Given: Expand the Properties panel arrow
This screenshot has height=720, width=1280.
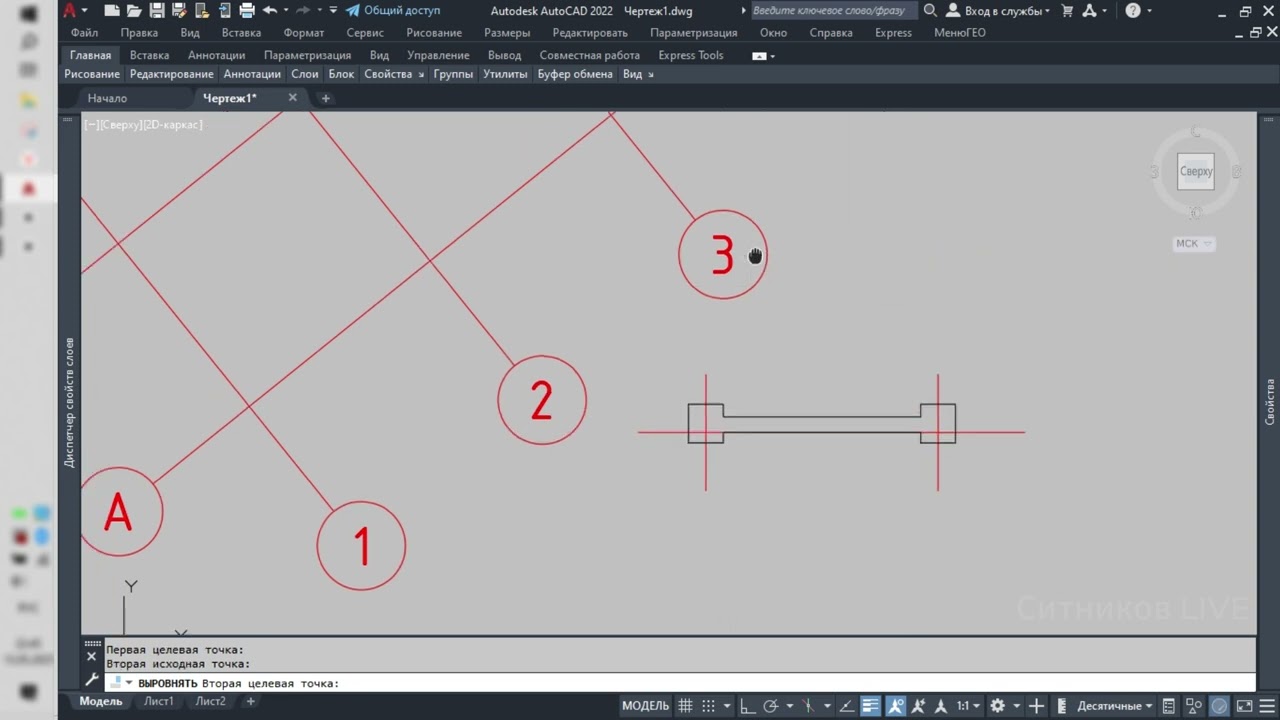Looking at the screenshot, I should [420, 74].
